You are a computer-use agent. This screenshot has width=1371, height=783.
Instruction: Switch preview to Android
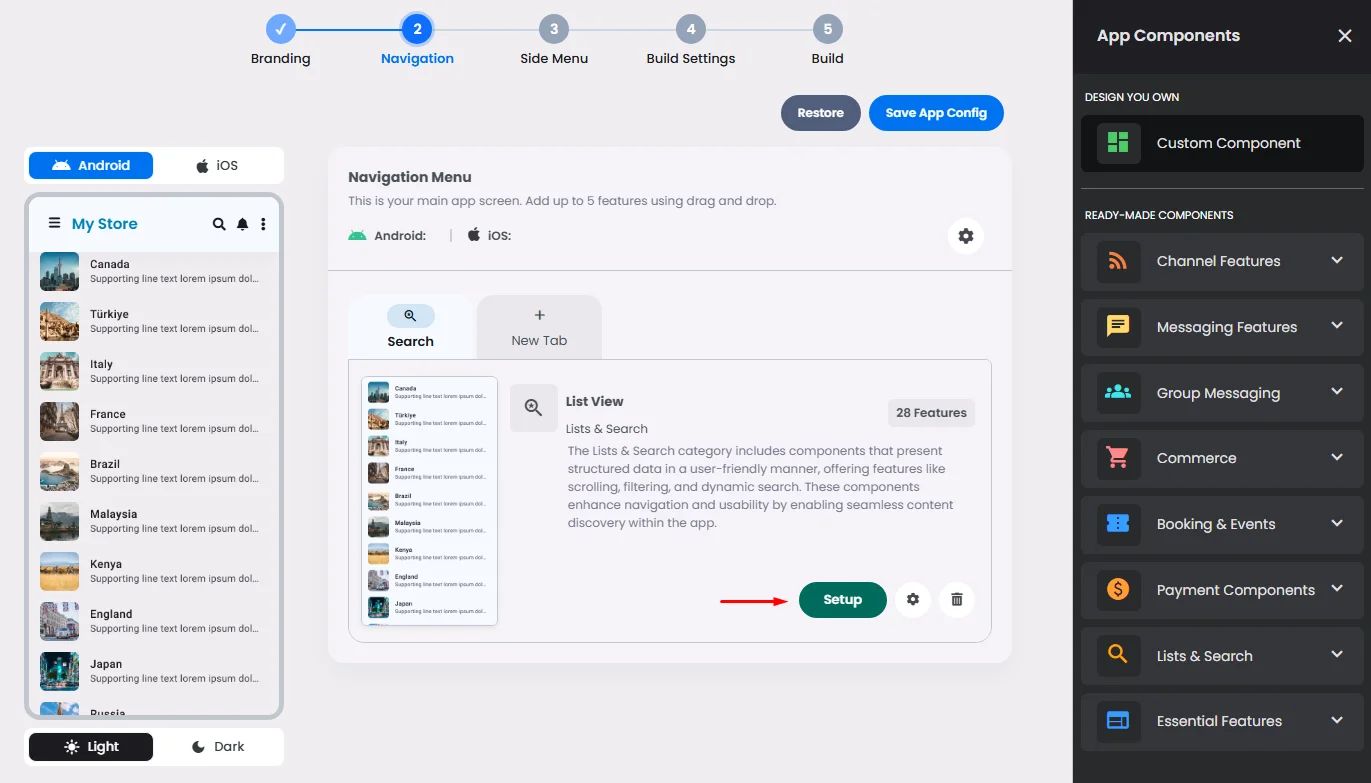(x=91, y=165)
